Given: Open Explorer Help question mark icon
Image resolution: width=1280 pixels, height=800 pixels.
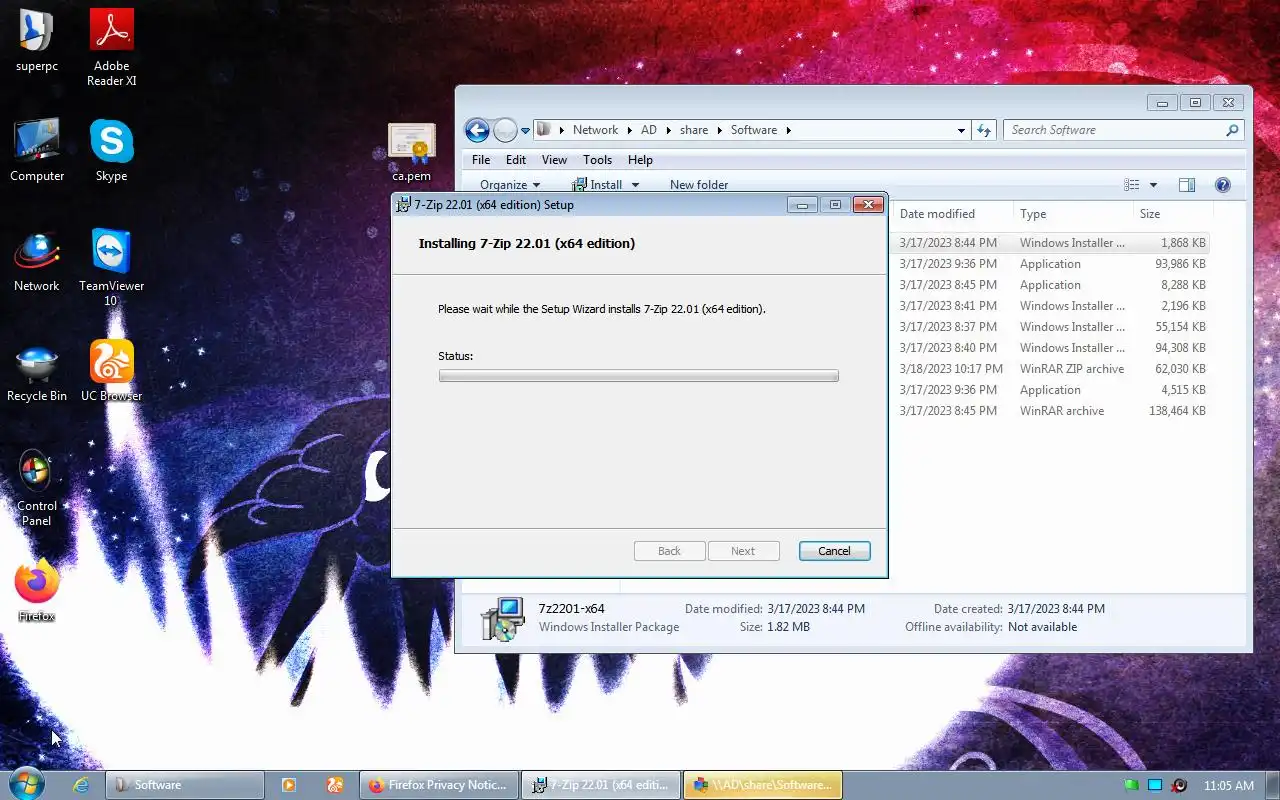Looking at the screenshot, I should [1222, 185].
